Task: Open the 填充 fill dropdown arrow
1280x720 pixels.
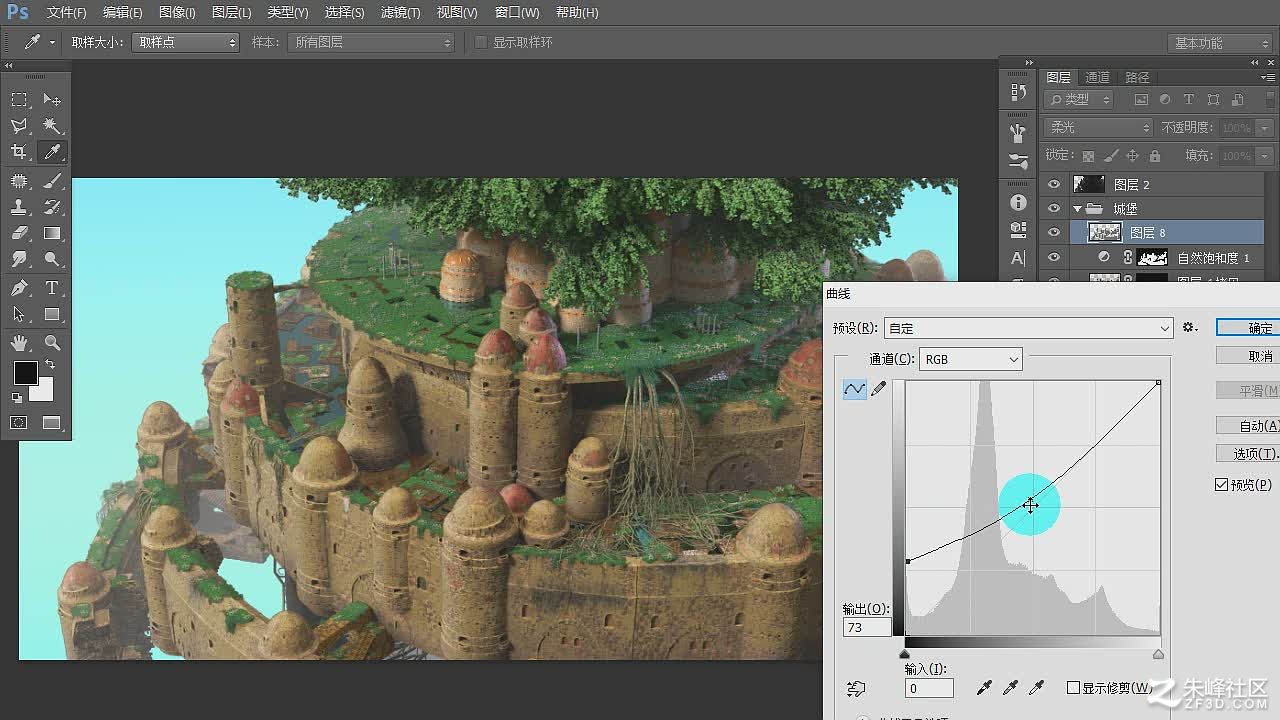Action: (1265, 156)
